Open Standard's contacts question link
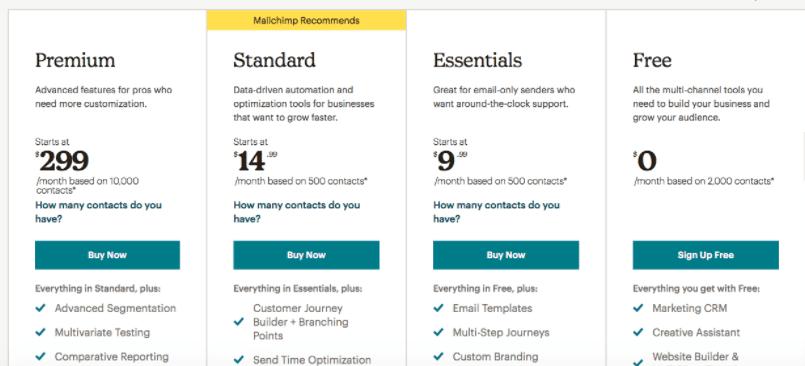 click(x=297, y=212)
